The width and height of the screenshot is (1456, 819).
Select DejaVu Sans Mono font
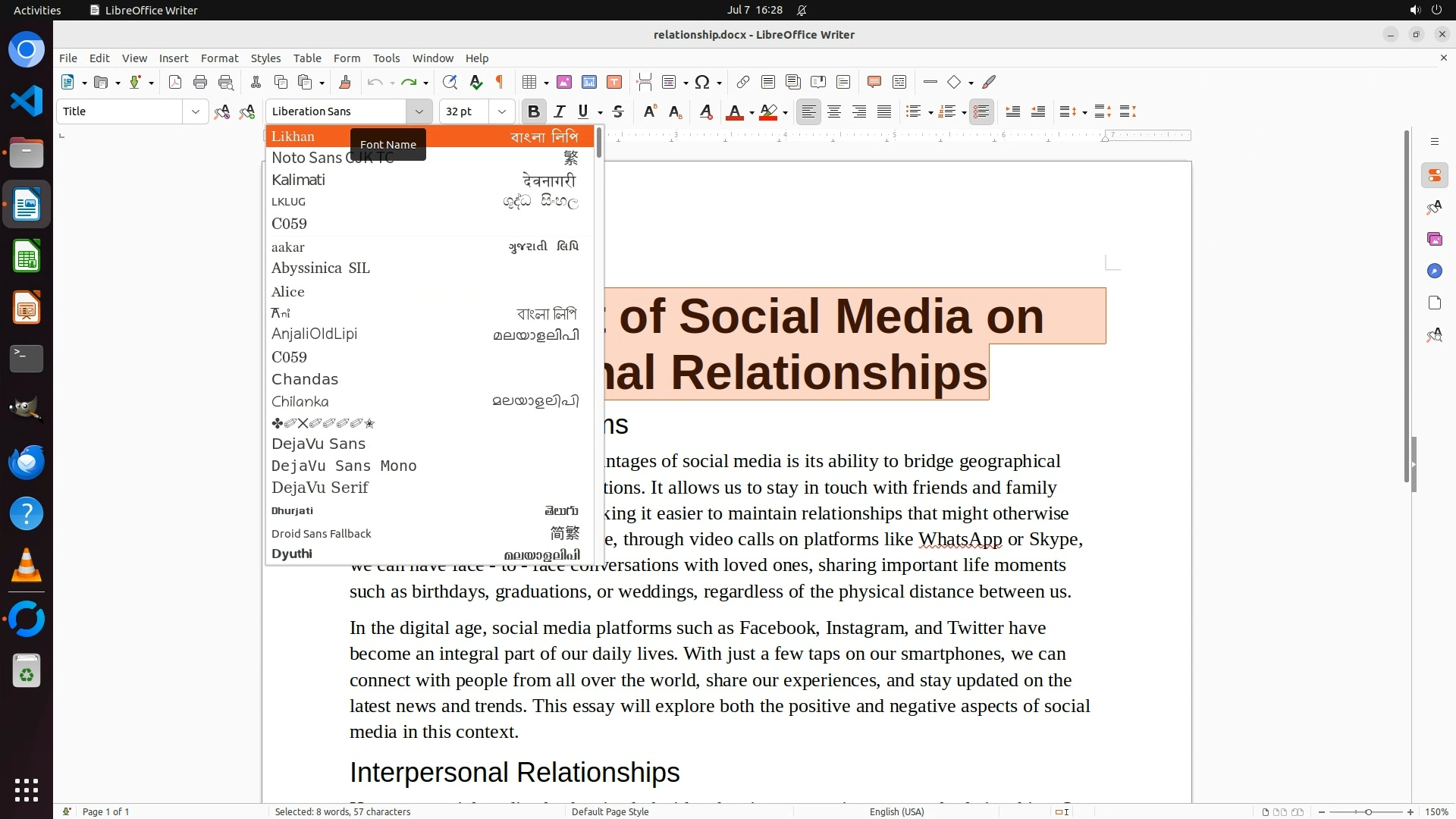pyautogui.click(x=344, y=466)
